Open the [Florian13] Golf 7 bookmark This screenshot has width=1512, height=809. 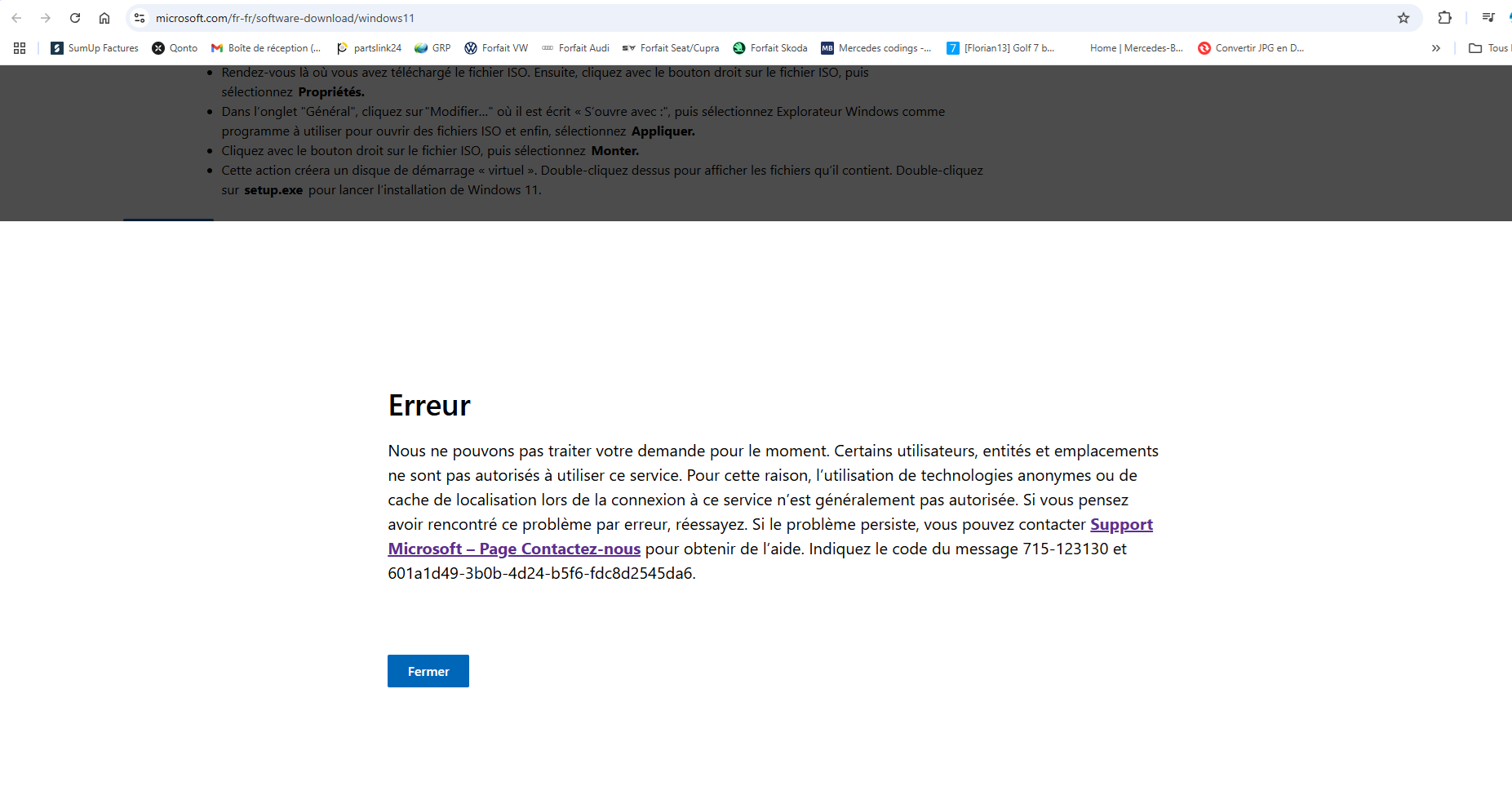(1000, 48)
